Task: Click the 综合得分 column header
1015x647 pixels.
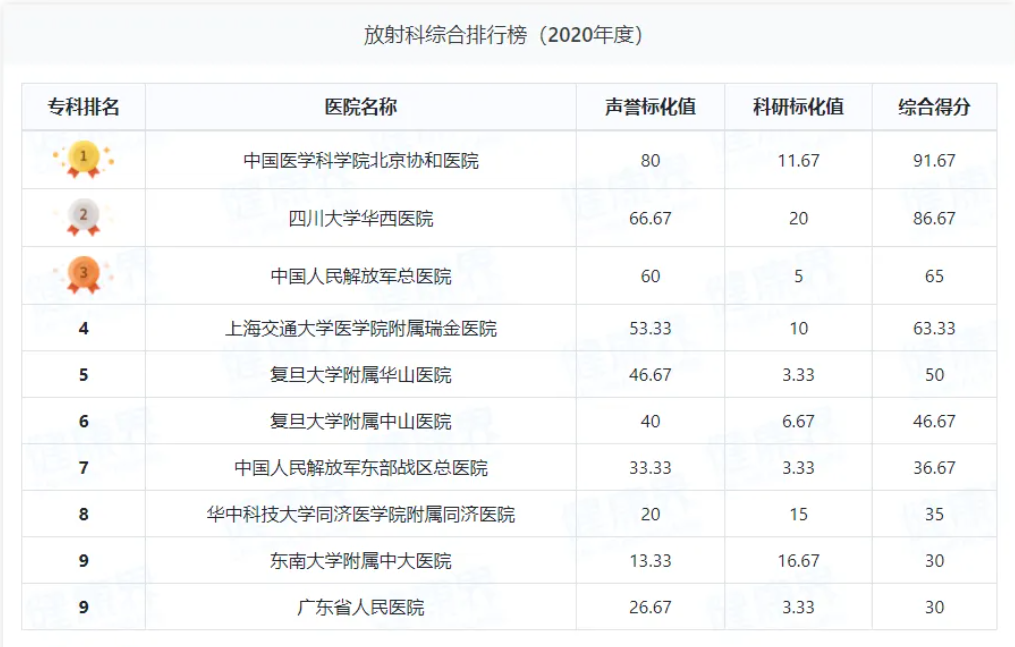Action: pos(934,107)
